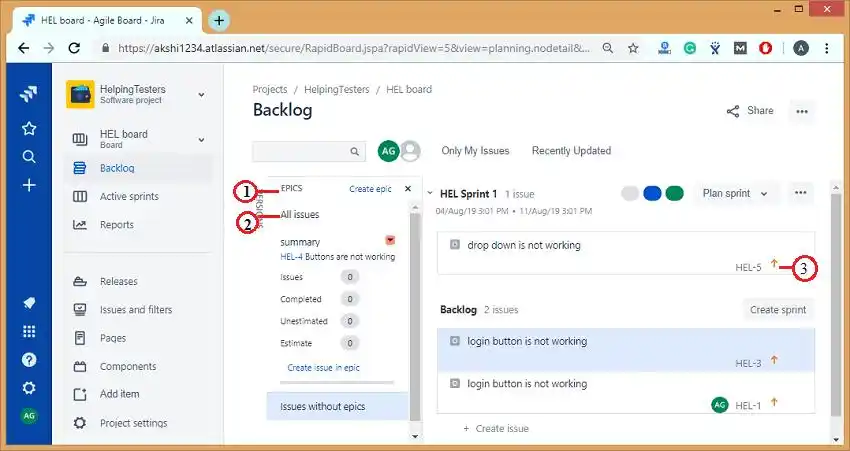
Task: Open Reports in sidebar
Action: 116,225
